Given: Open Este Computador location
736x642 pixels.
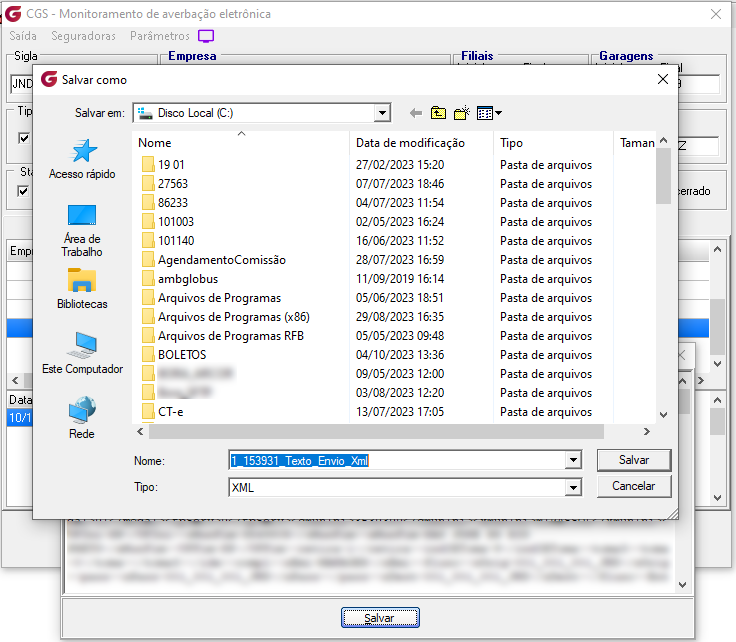Looking at the screenshot, I should [82, 353].
